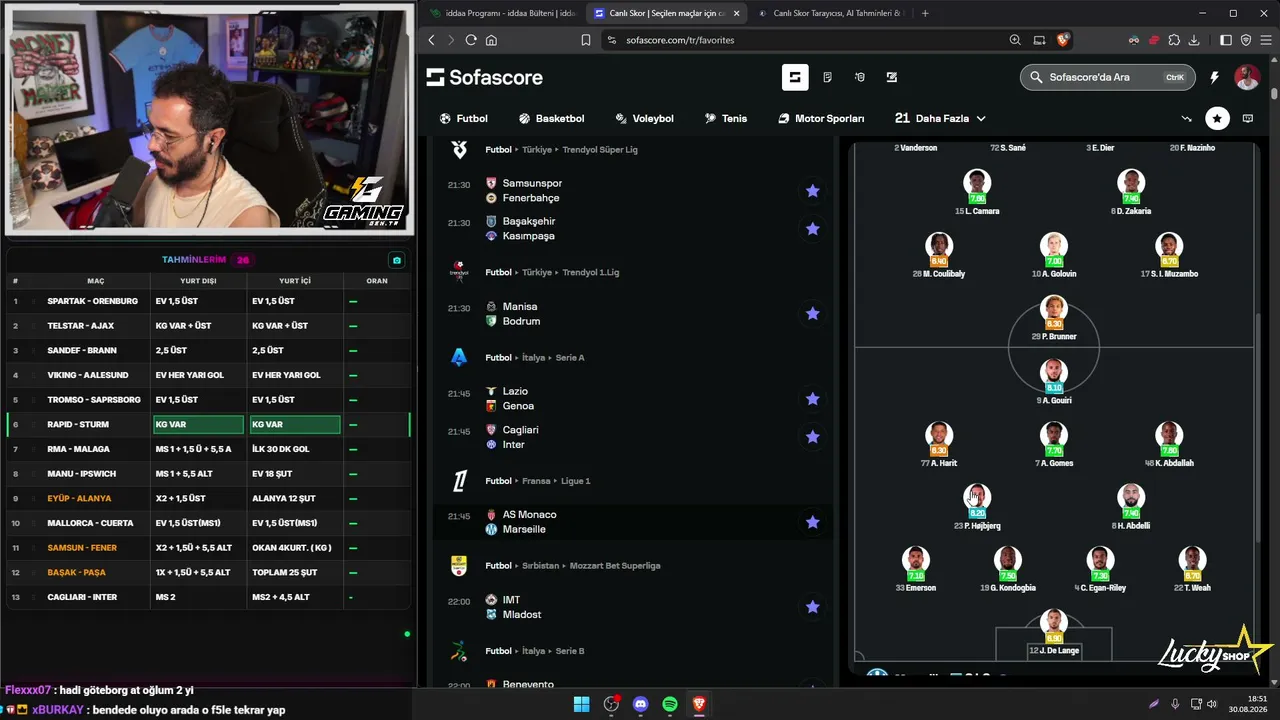Open a new browser tab
The image size is (1280, 720).
pos(925,13)
